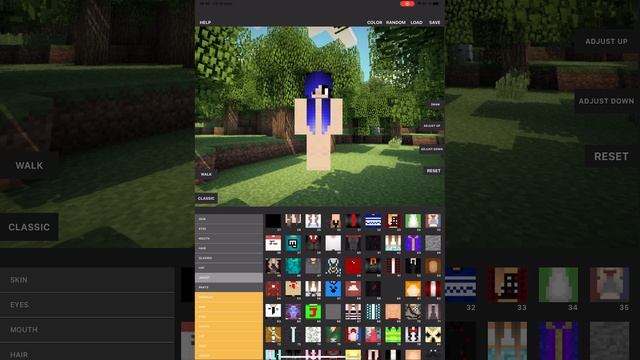Image resolution: width=640 pixels, height=360 pixels.
Task: Click the small ADJUST DOWN button
Action: click(x=431, y=149)
